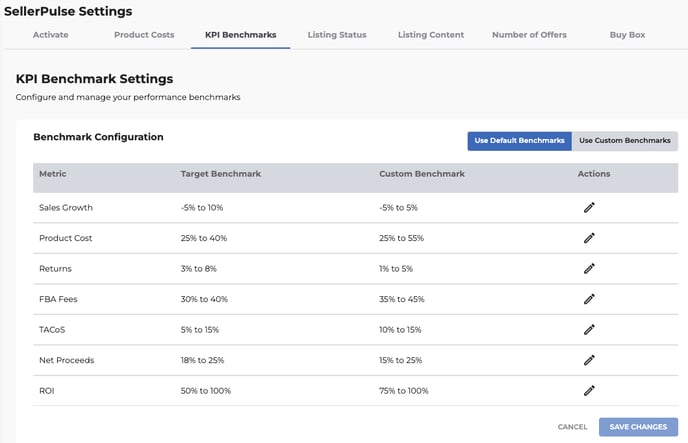Edit the TACoS benchmark via pencil icon

[589, 329]
